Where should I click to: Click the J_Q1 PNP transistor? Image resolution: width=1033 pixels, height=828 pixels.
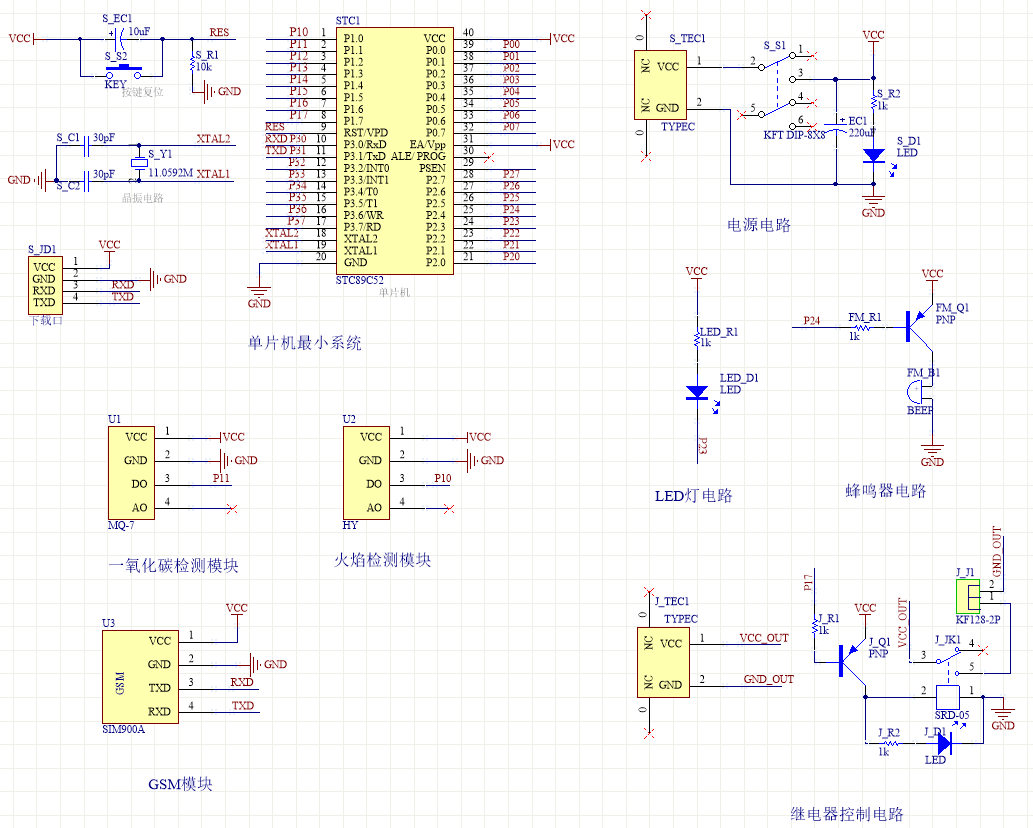point(853,661)
